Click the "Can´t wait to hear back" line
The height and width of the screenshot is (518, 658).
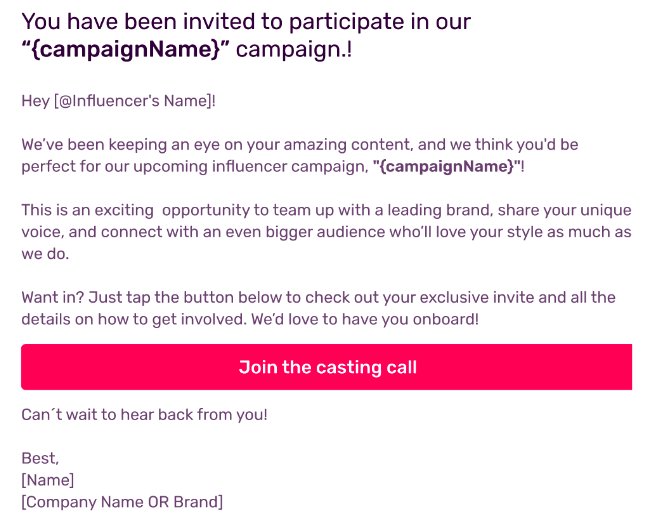point(144,415)
